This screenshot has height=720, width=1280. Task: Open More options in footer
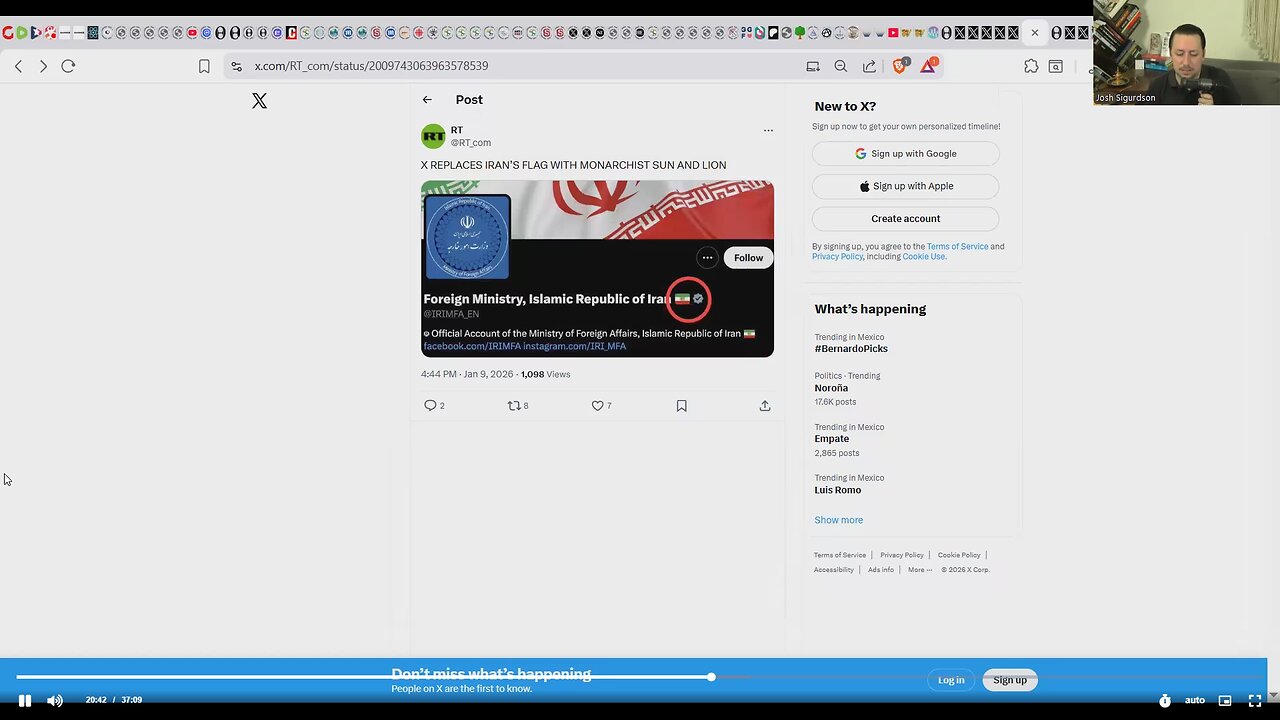pyautogui.click(x=920, y=570)
